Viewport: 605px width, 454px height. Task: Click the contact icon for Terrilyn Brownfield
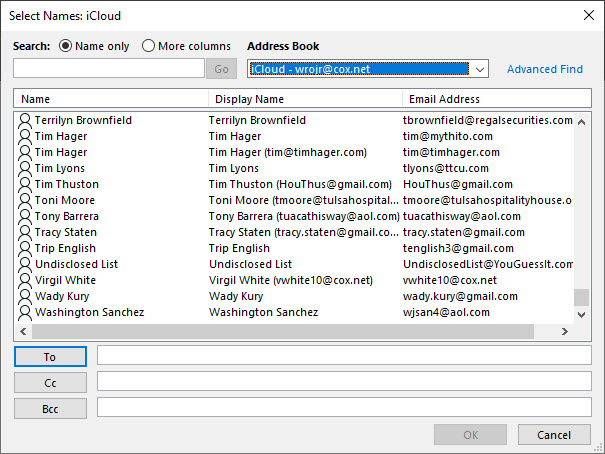25,120
